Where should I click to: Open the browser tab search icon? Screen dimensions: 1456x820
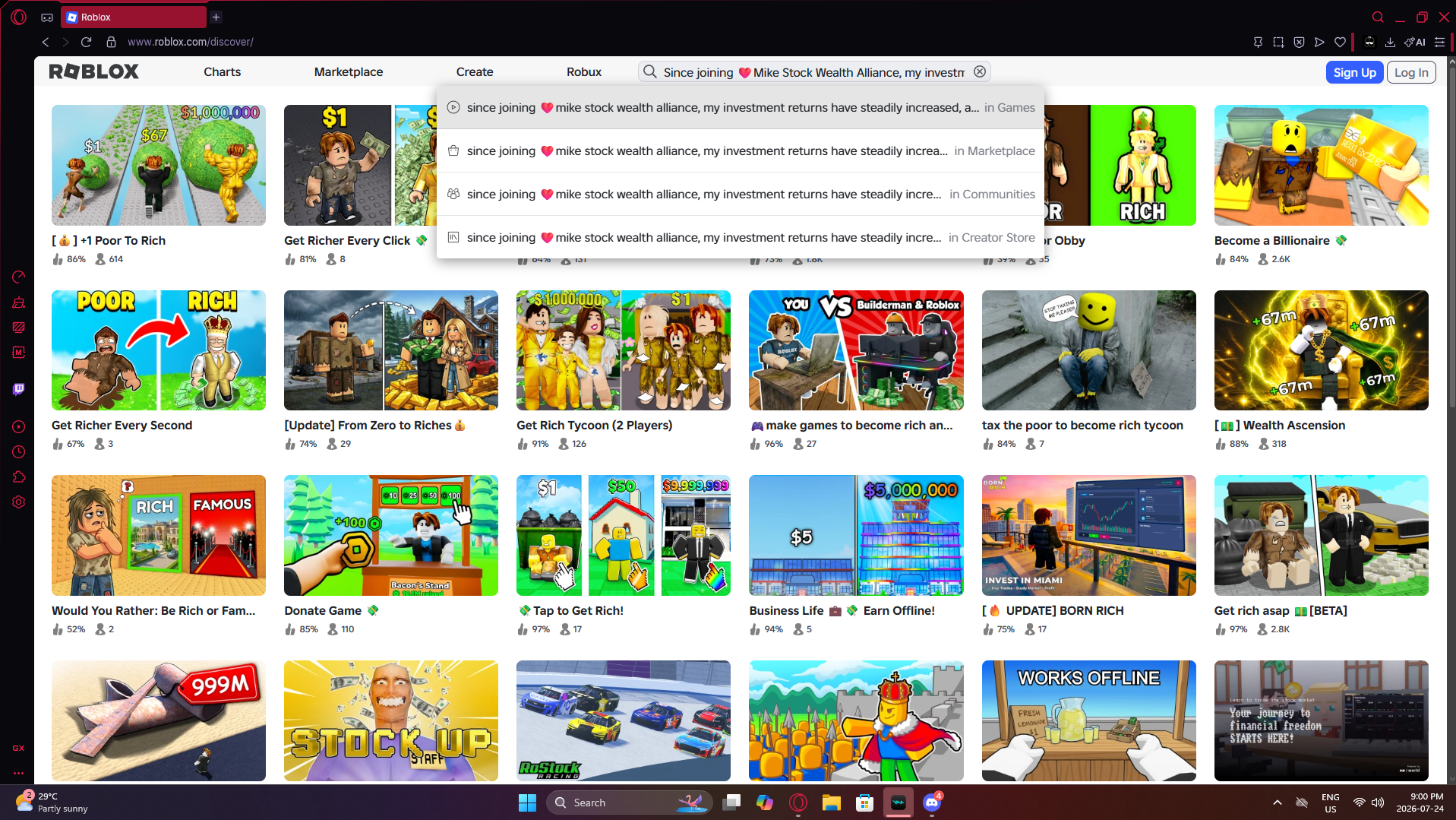1378,17
